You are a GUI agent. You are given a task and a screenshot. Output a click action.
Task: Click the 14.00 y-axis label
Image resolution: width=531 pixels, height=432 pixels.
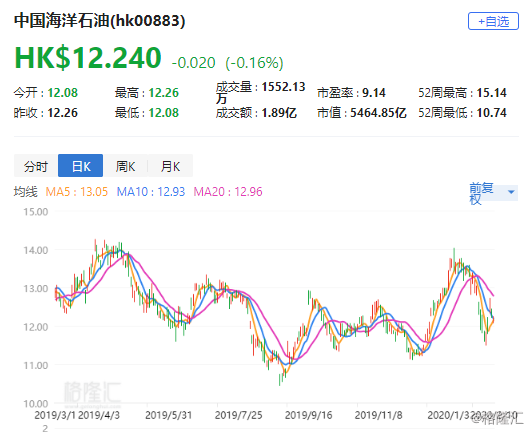coord(36,250)
